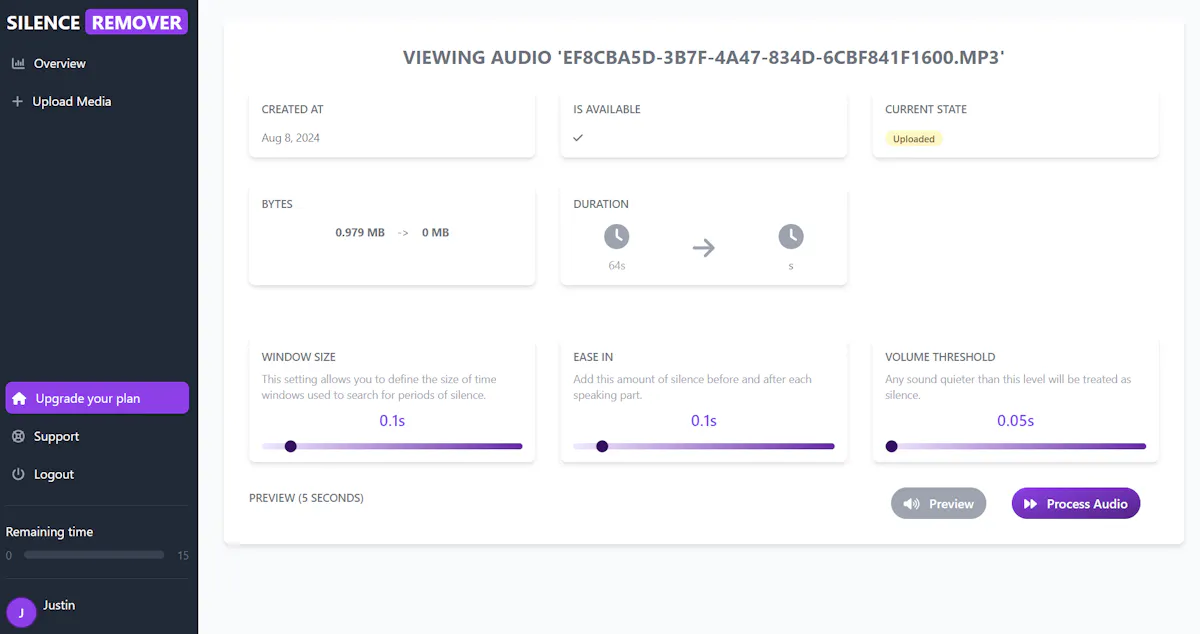Click the 0.05s volume threshold value
Screen dimensions: 1200x634
click(x=1015, y=421)
